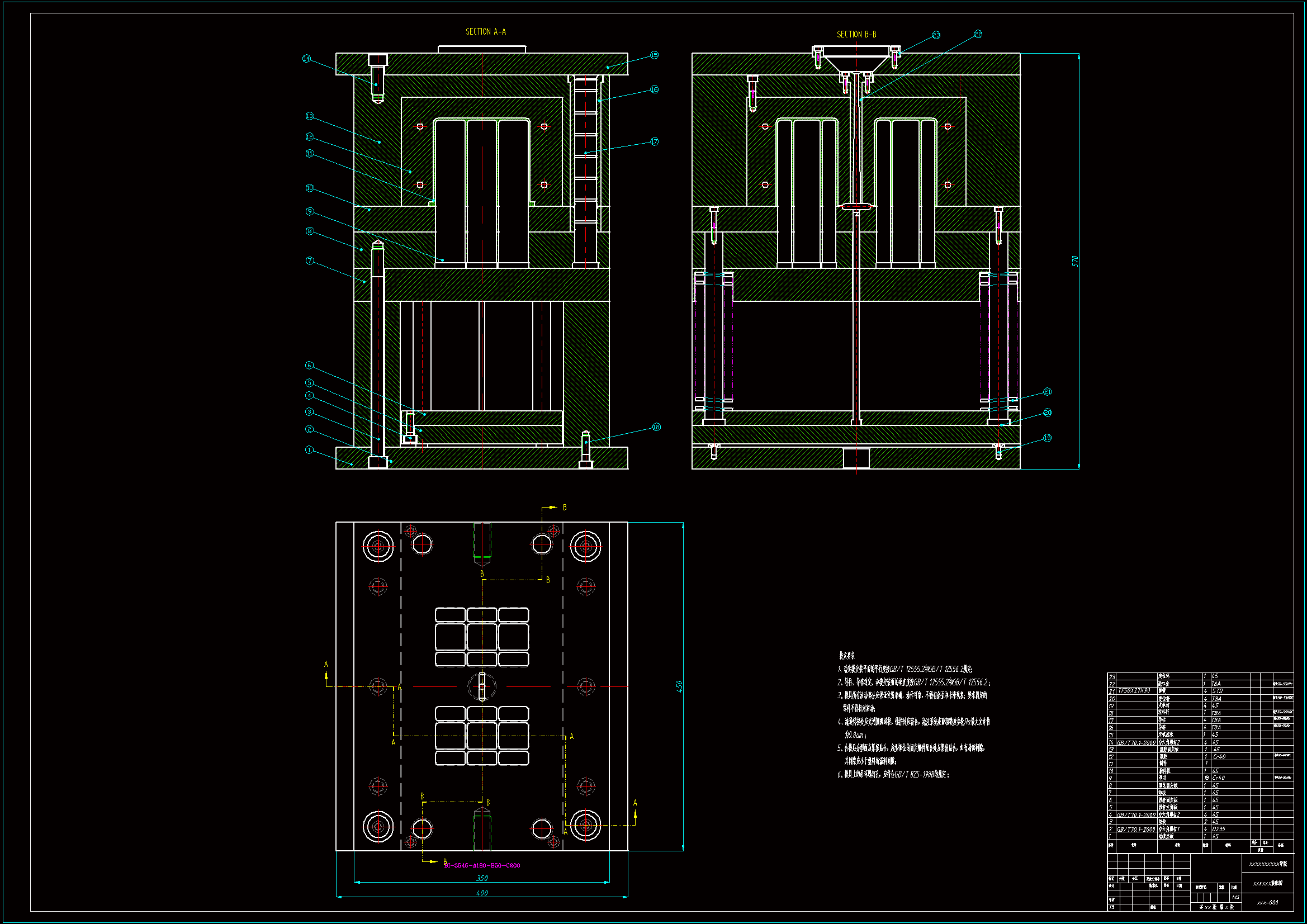
Task: Select the 450 dimension on plan view
Action: 679,686
